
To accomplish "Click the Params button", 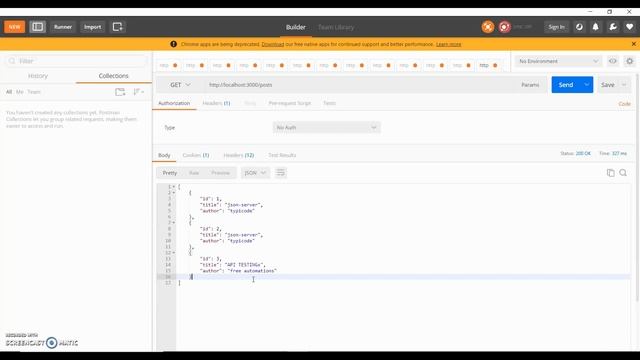I will [x=530, y=85].
